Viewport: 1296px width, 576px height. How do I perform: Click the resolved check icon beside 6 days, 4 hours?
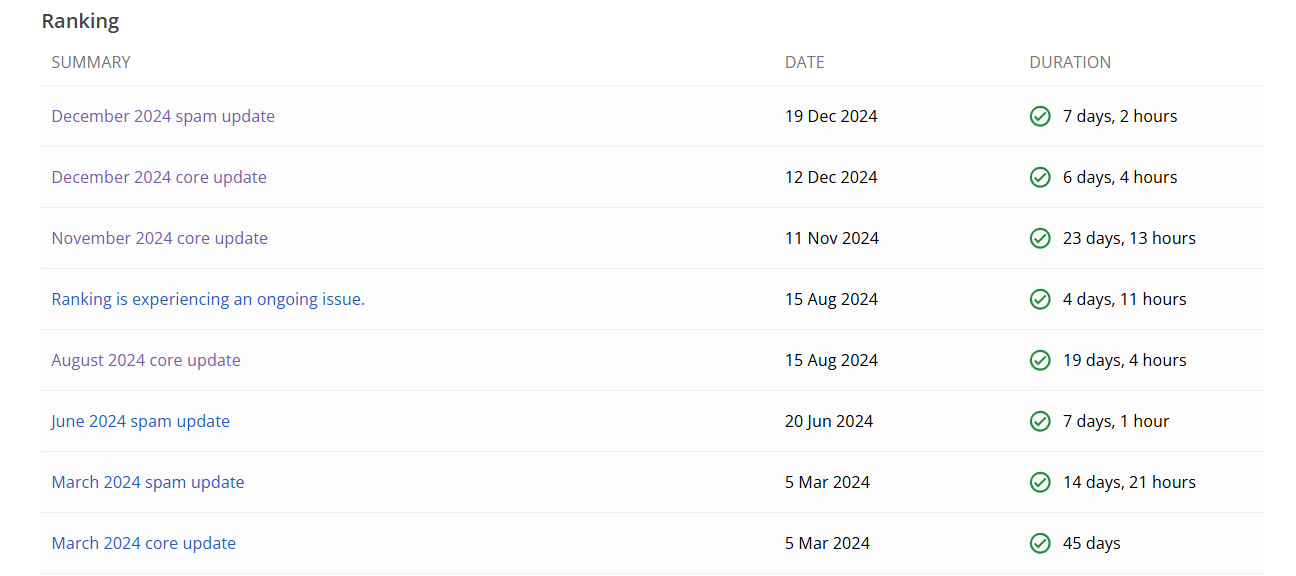click(x=1040, y=177)
